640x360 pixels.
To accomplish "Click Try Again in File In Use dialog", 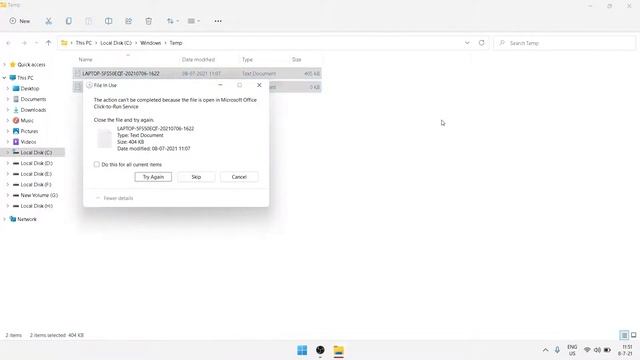I will [153, 177].
